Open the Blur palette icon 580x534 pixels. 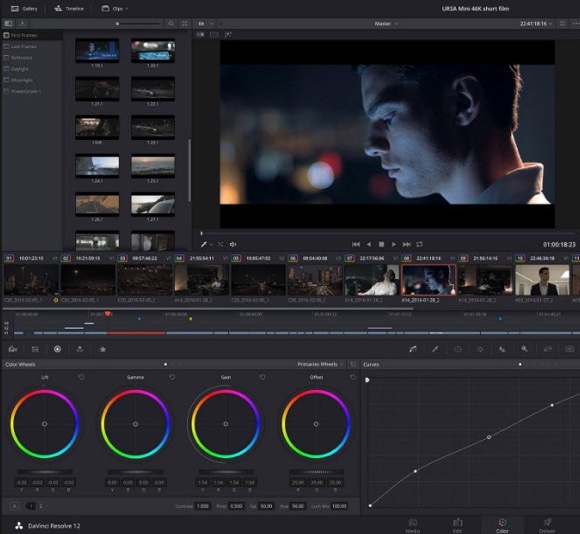502,349
